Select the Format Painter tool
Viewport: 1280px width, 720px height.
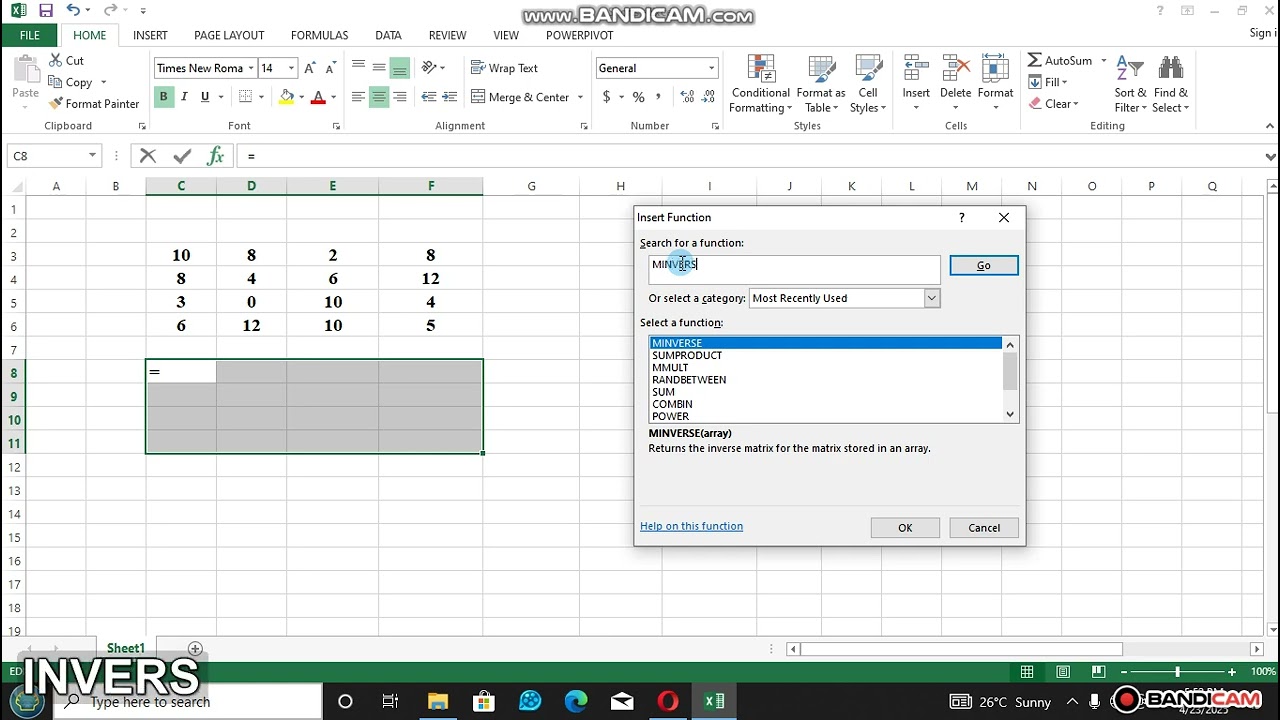click(x=94, y=104)
